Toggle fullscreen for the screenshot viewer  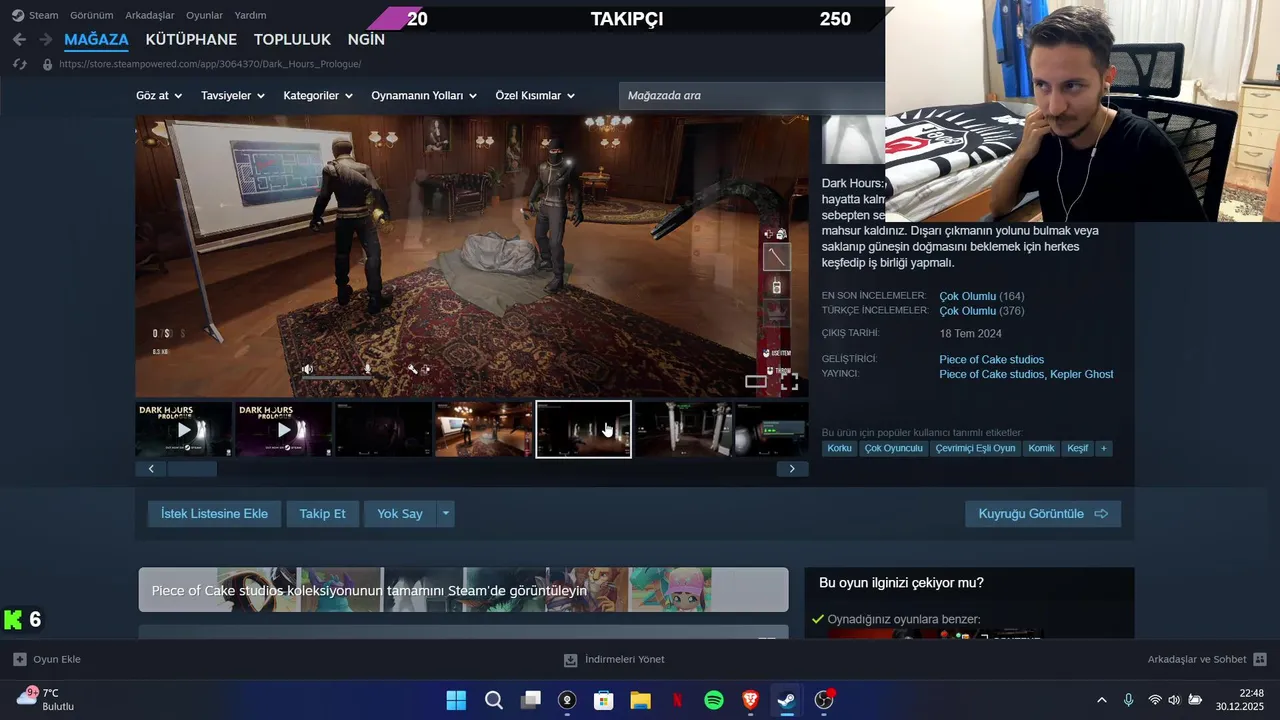point(789,381)
